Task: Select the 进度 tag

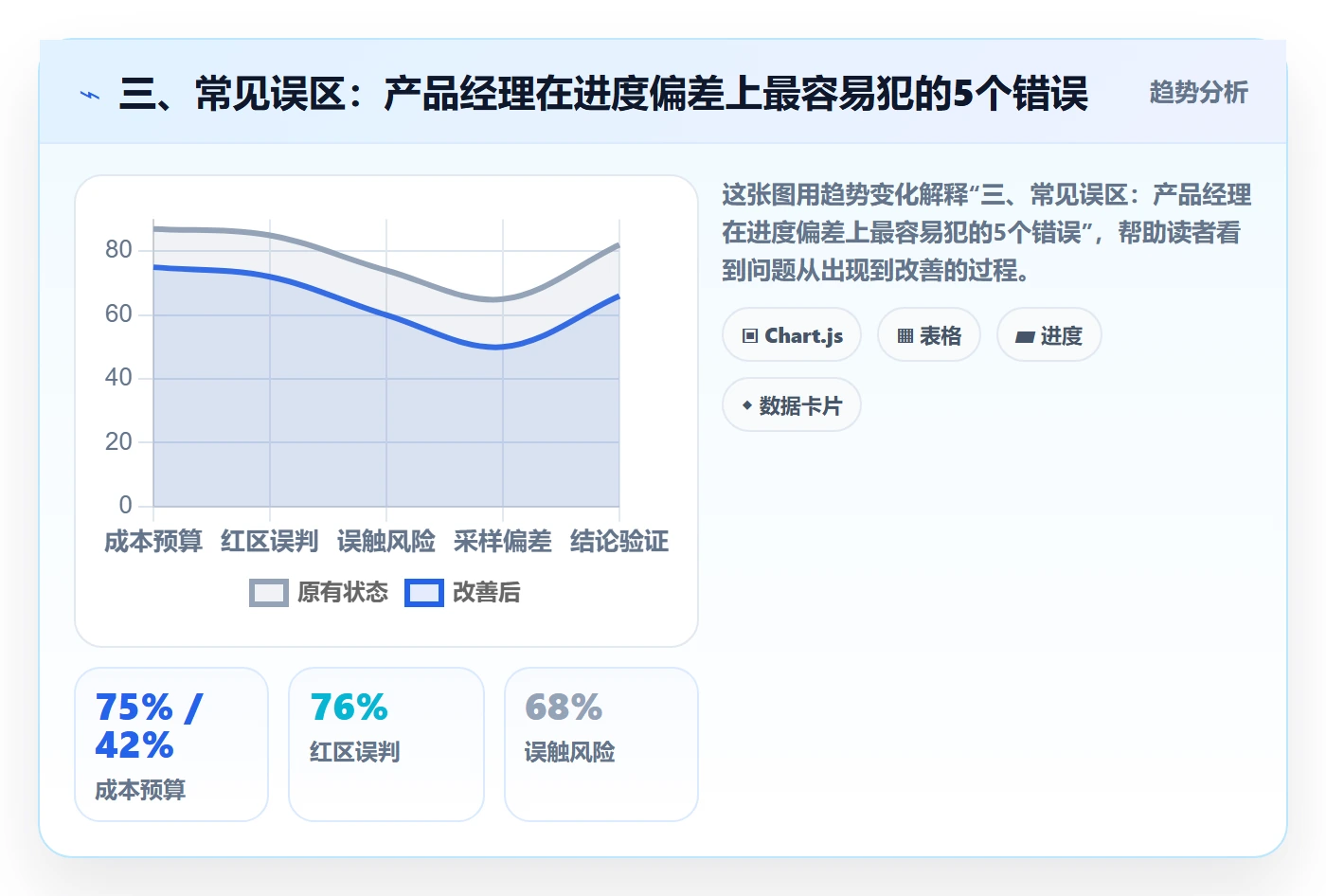Action: 1049,335
